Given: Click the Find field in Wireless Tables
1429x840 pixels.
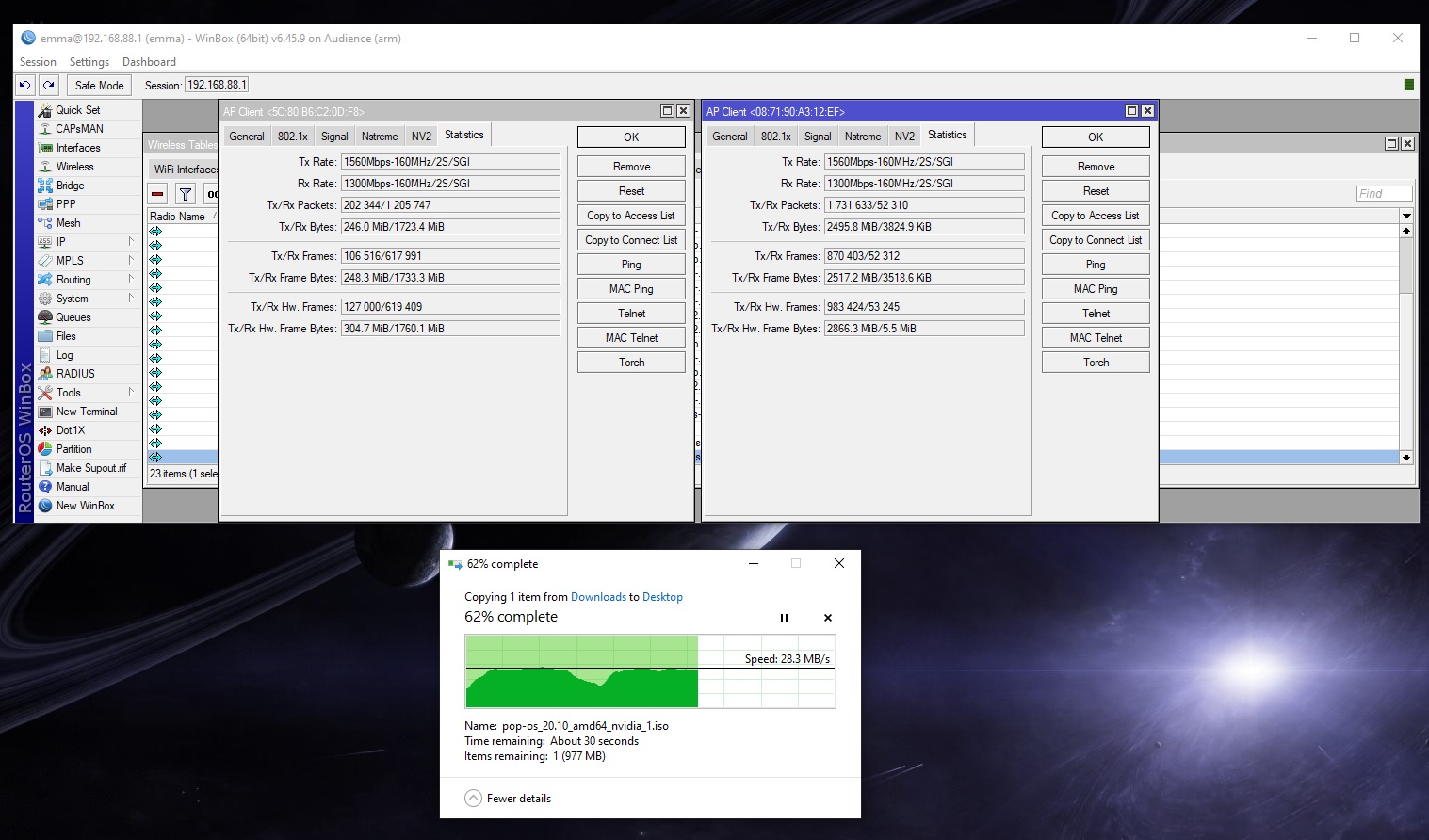Looking at the screenshot, I should coord(1384,194).
